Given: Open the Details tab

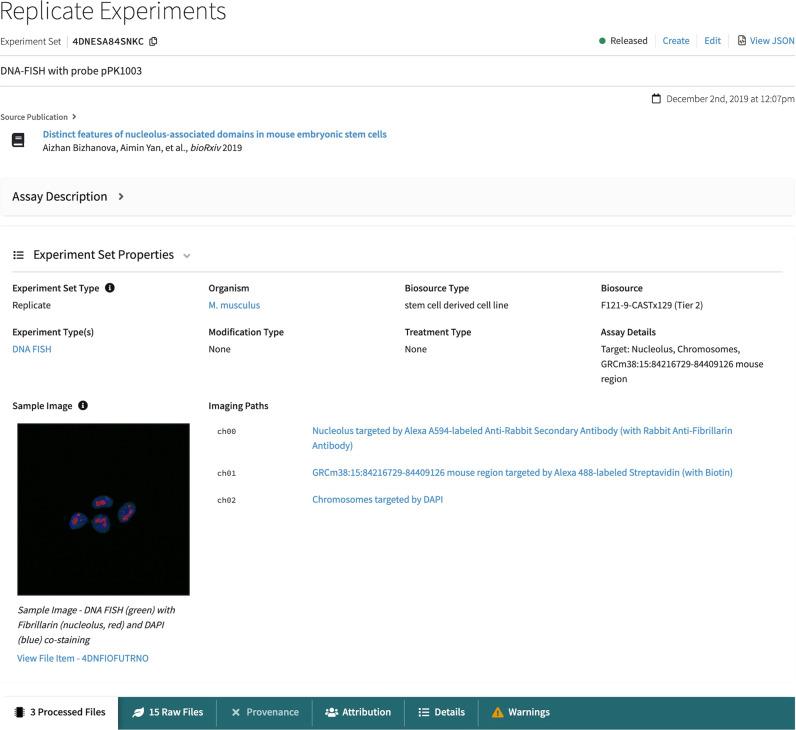Looking at the screenshot, I should (x=441, y=712).
